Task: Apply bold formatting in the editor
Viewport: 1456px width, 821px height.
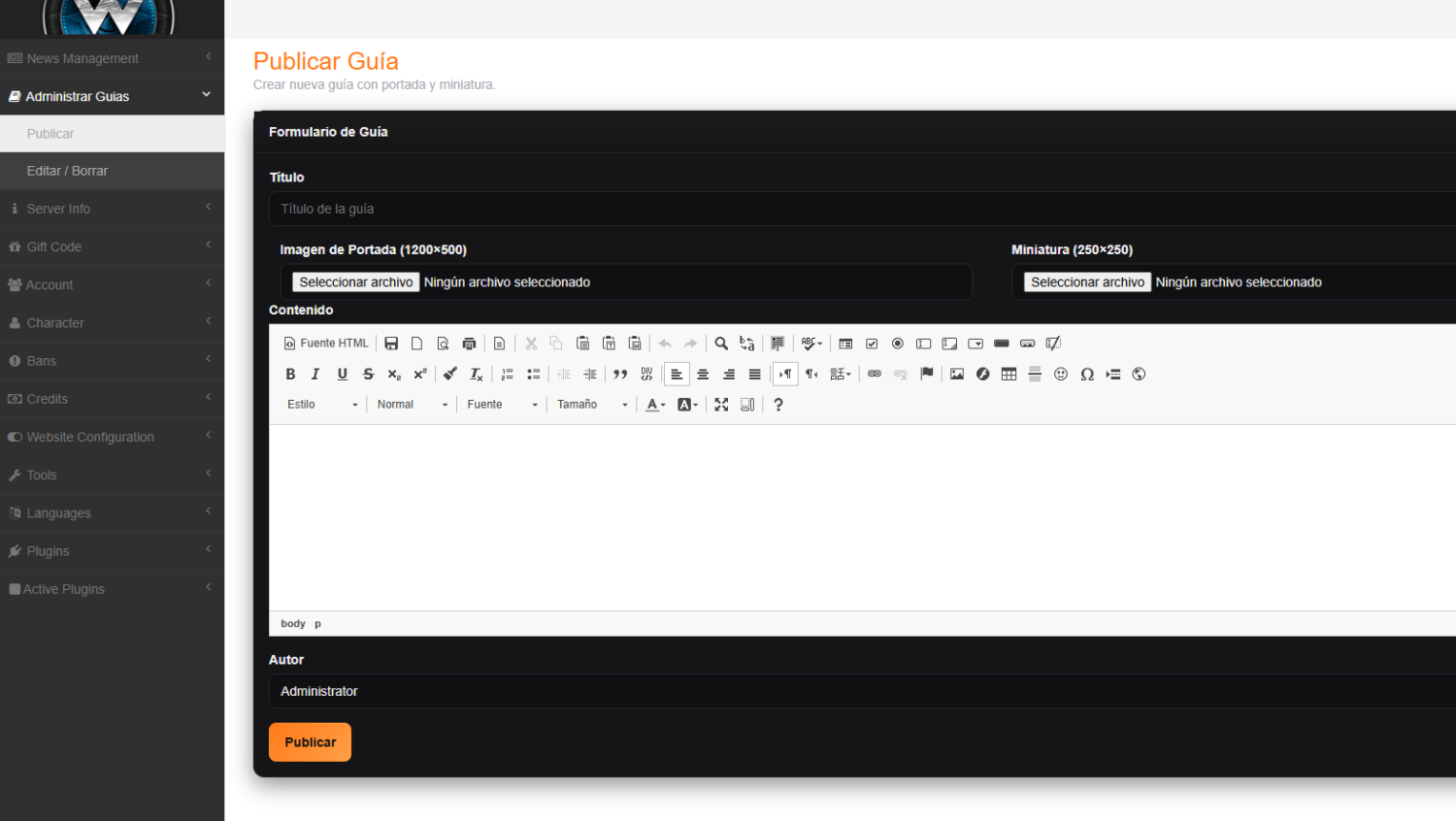Action: tap(289, 374)
